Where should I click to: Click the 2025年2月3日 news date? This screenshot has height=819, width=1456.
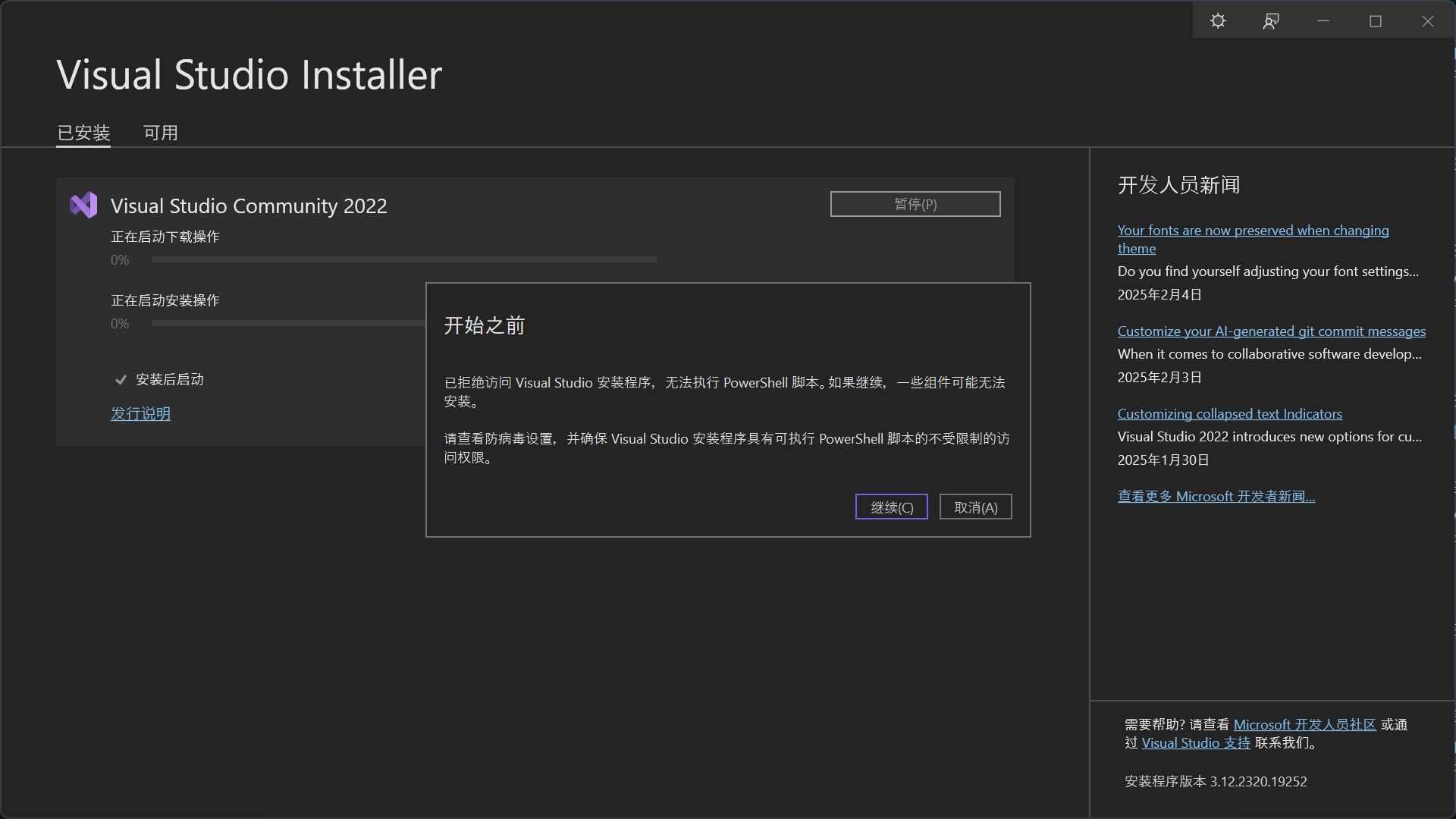[1159, 378]
